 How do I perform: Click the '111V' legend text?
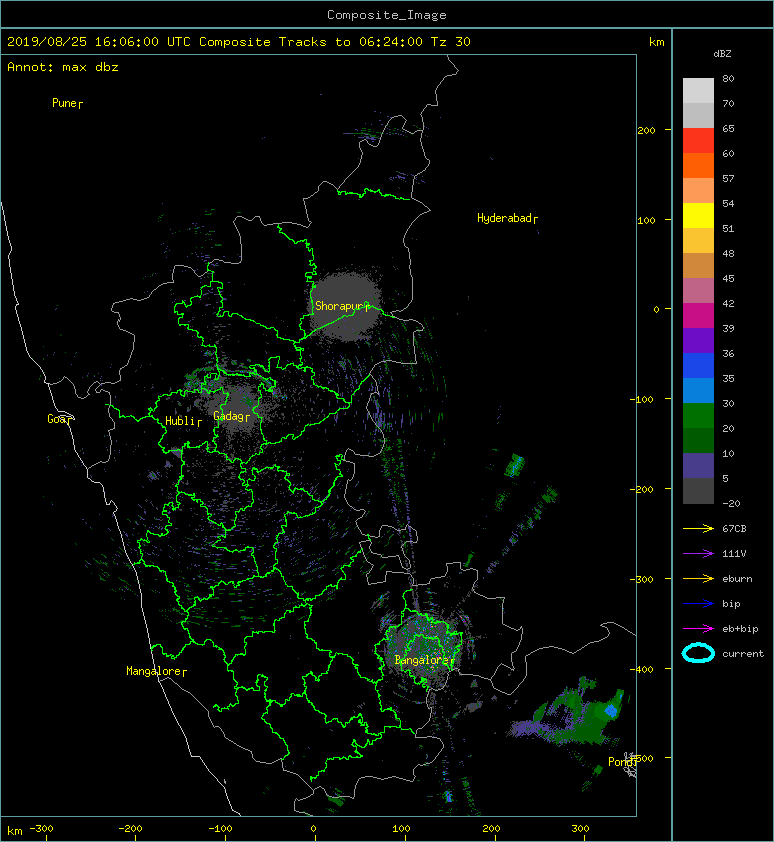(734, 554)
